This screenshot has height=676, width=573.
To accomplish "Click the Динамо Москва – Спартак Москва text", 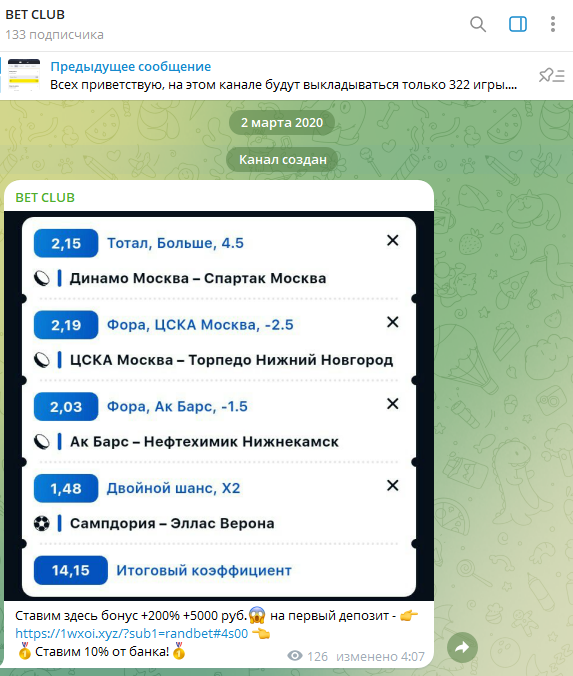I will click(198, 278).
